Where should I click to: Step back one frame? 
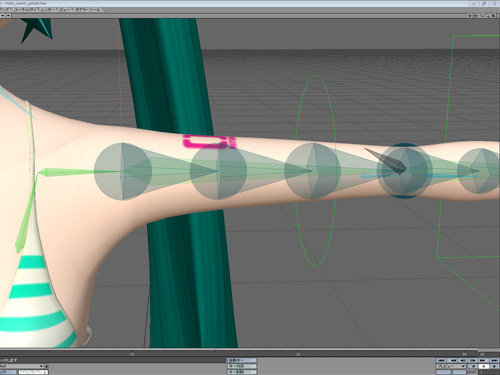pyautogui.click(x=463, y=360)
